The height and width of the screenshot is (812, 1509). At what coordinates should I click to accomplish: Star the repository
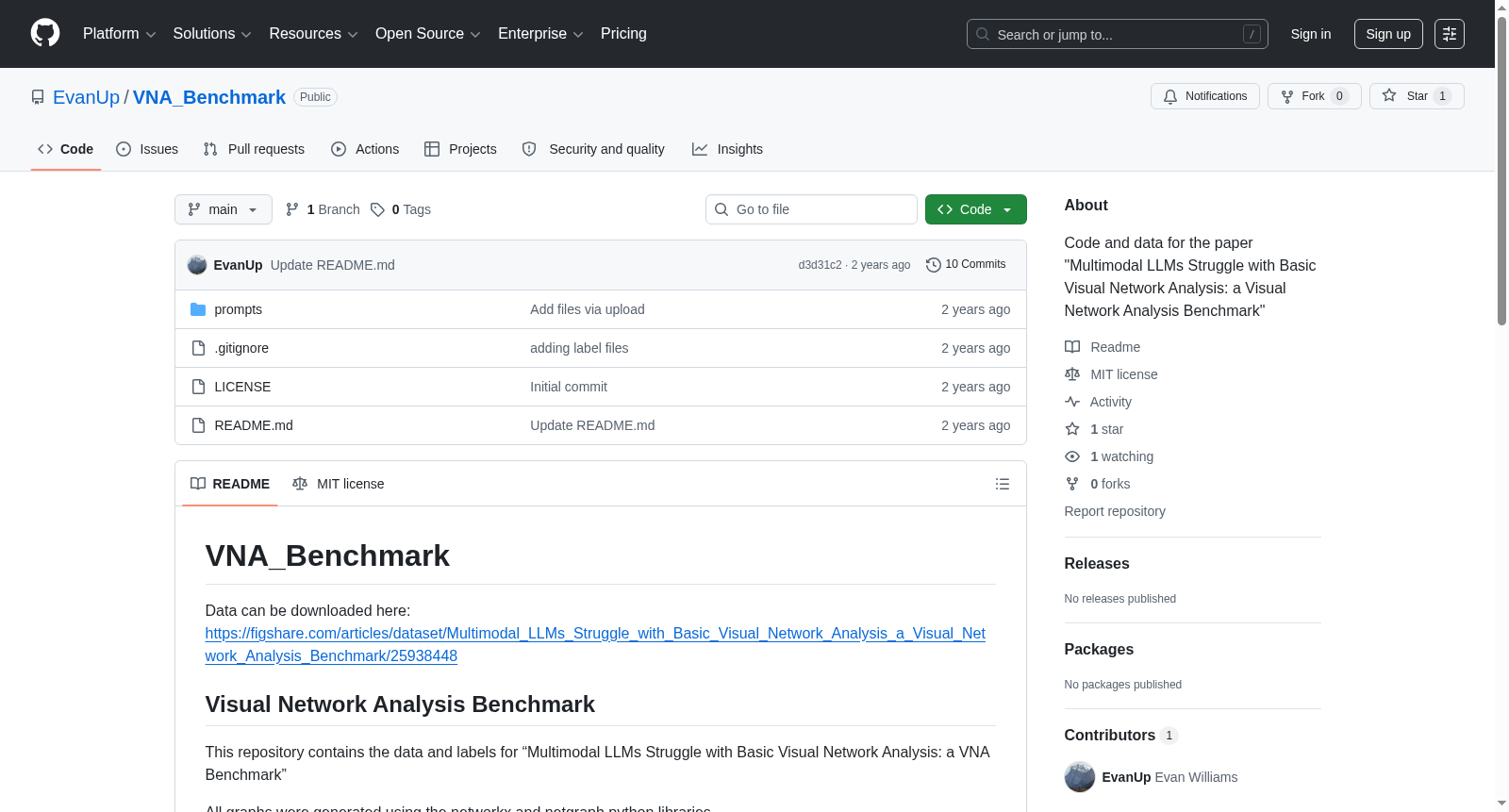point(1417,96)
